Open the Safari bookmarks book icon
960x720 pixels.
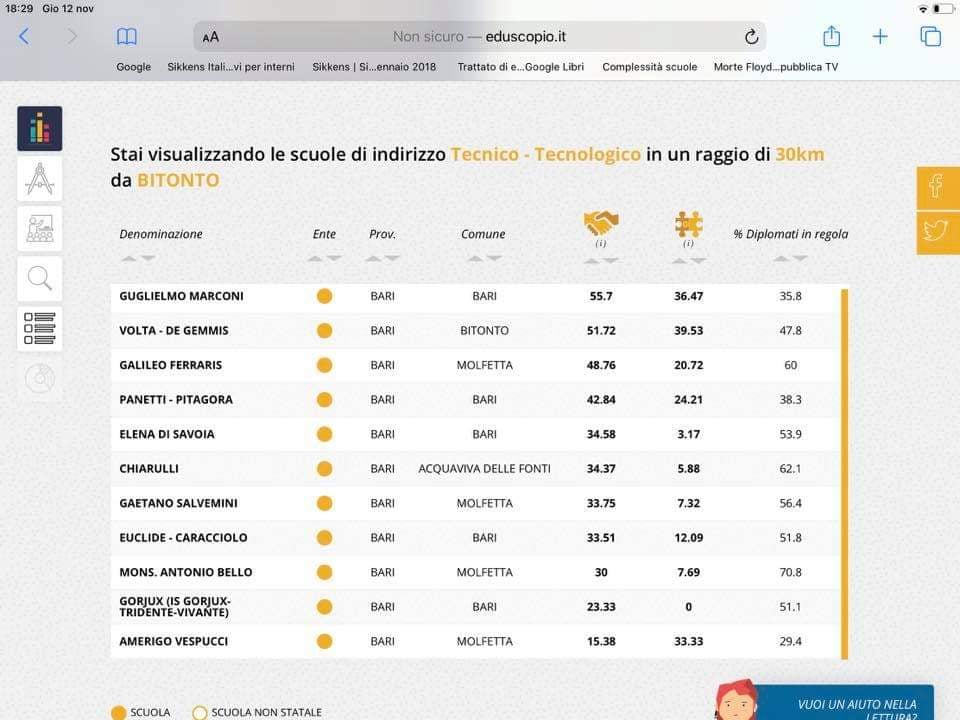127,37
